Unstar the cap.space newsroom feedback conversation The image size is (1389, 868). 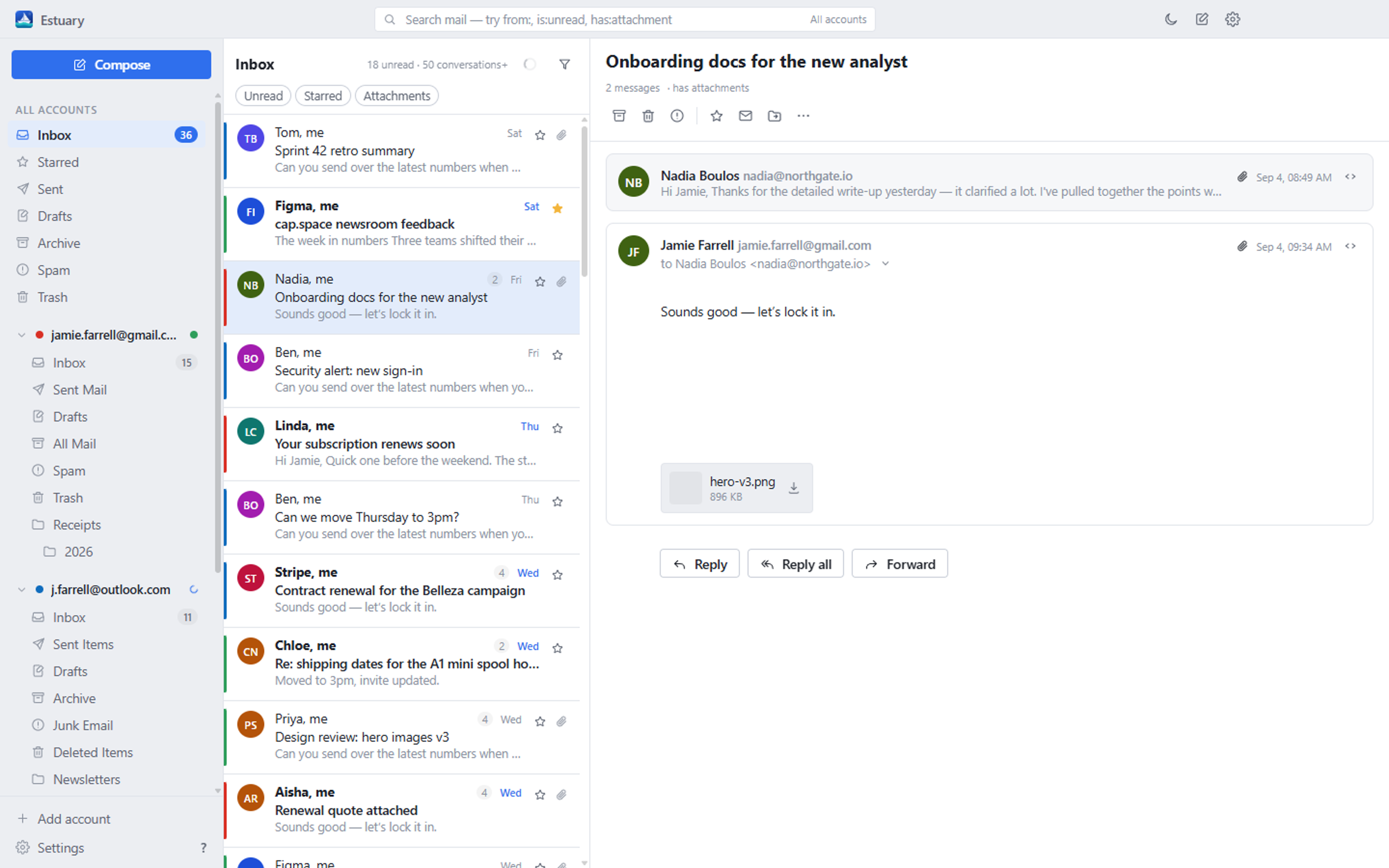click(x=558, y=208)
